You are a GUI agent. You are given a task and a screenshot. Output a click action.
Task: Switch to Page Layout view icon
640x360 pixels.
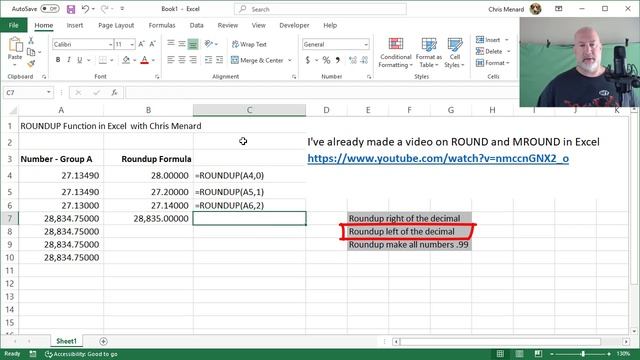(x=519, y=354)
